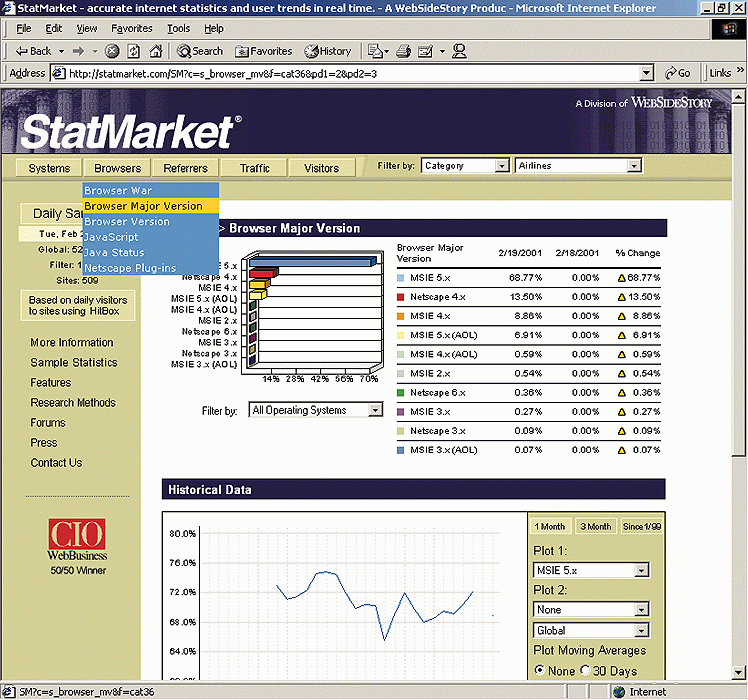Click the MSIE 5.x percent change triangle
This screenshot has width=748, height=700.
(622, 278)
